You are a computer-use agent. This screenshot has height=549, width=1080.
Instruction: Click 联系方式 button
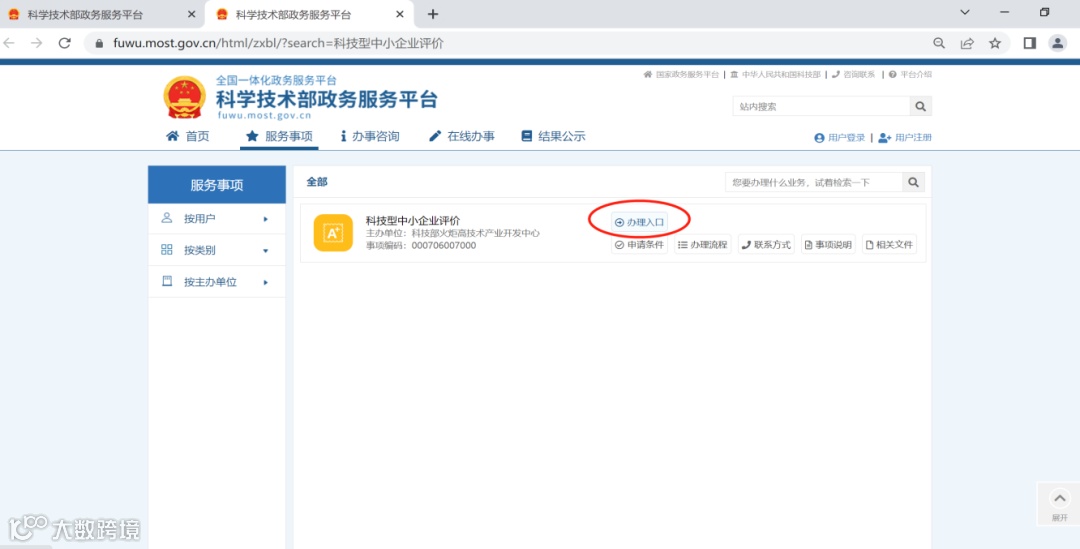tap(766, 245)
